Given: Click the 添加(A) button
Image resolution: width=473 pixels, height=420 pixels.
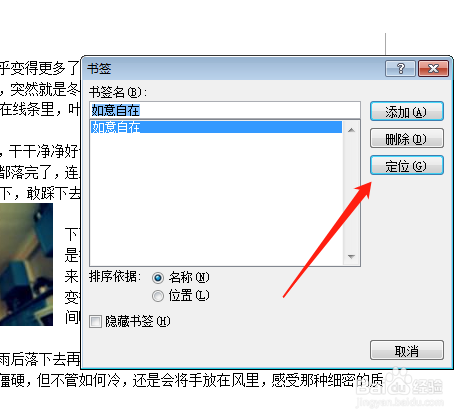Looking at the screenshot, I should click(x=407, y=112).
